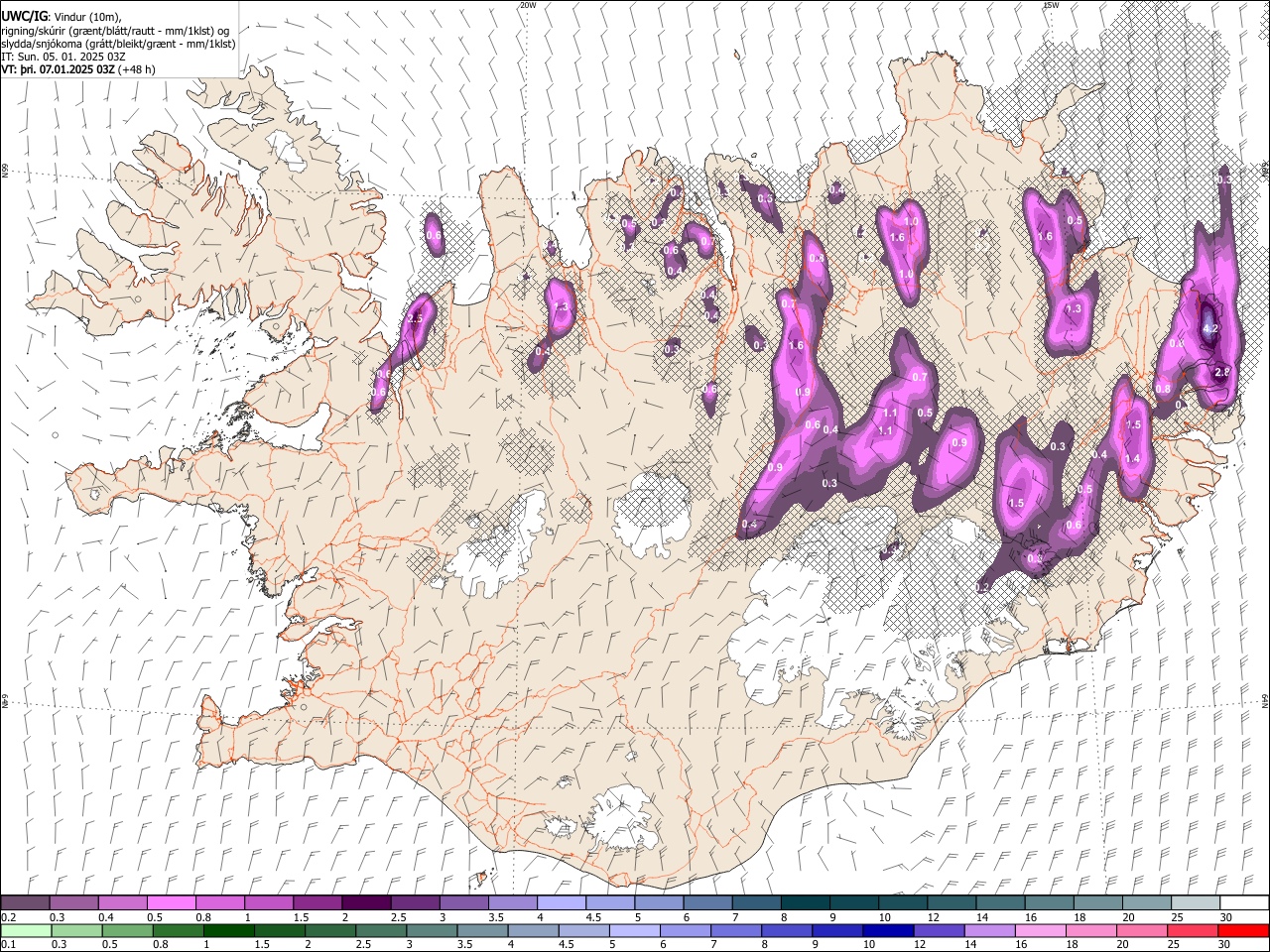
Task: Click the bright red bottom-row swatch labeled 30
Action: (1242, 930)
